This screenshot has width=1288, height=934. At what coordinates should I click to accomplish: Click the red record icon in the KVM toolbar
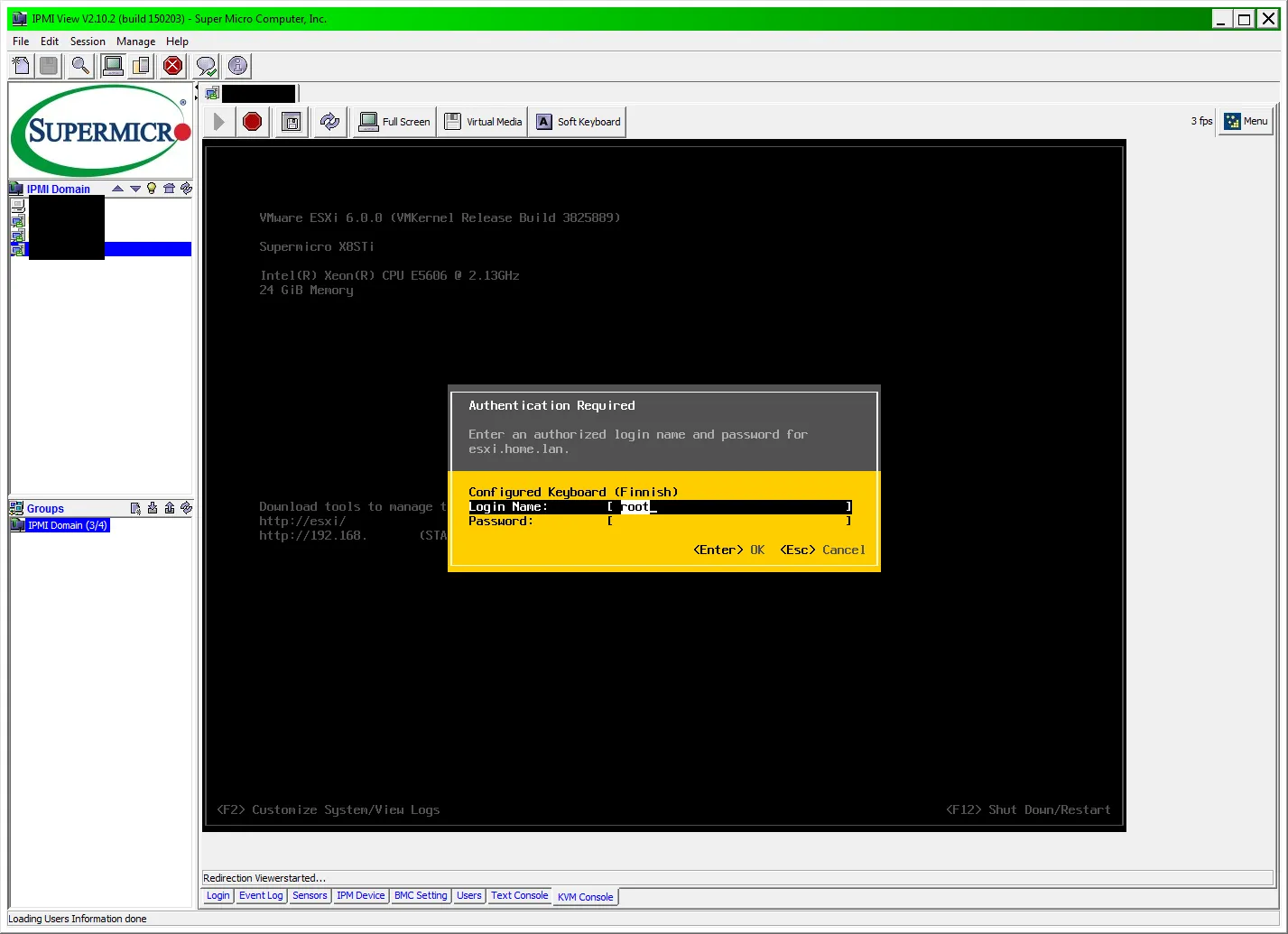[x=253, y=121]
